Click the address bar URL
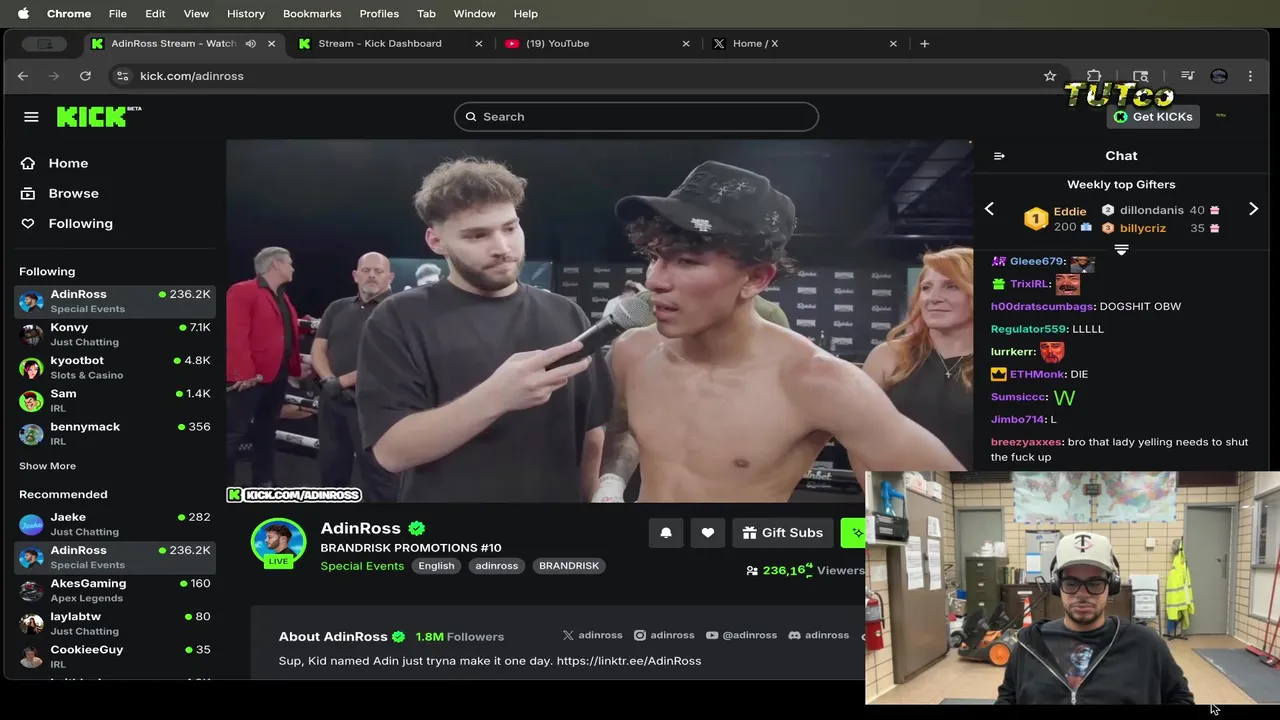Viewport: 1280px width, 720px height. click(x=192, y=76)
